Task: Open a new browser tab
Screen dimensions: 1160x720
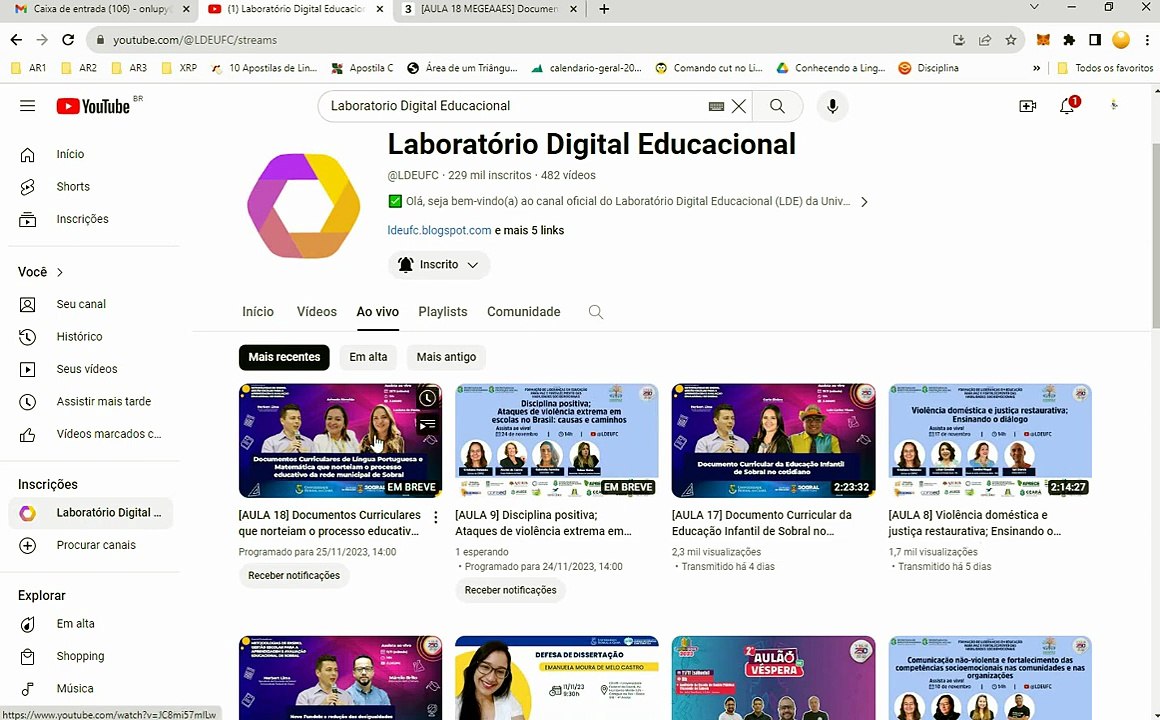Action: click(x=604, y=9)
